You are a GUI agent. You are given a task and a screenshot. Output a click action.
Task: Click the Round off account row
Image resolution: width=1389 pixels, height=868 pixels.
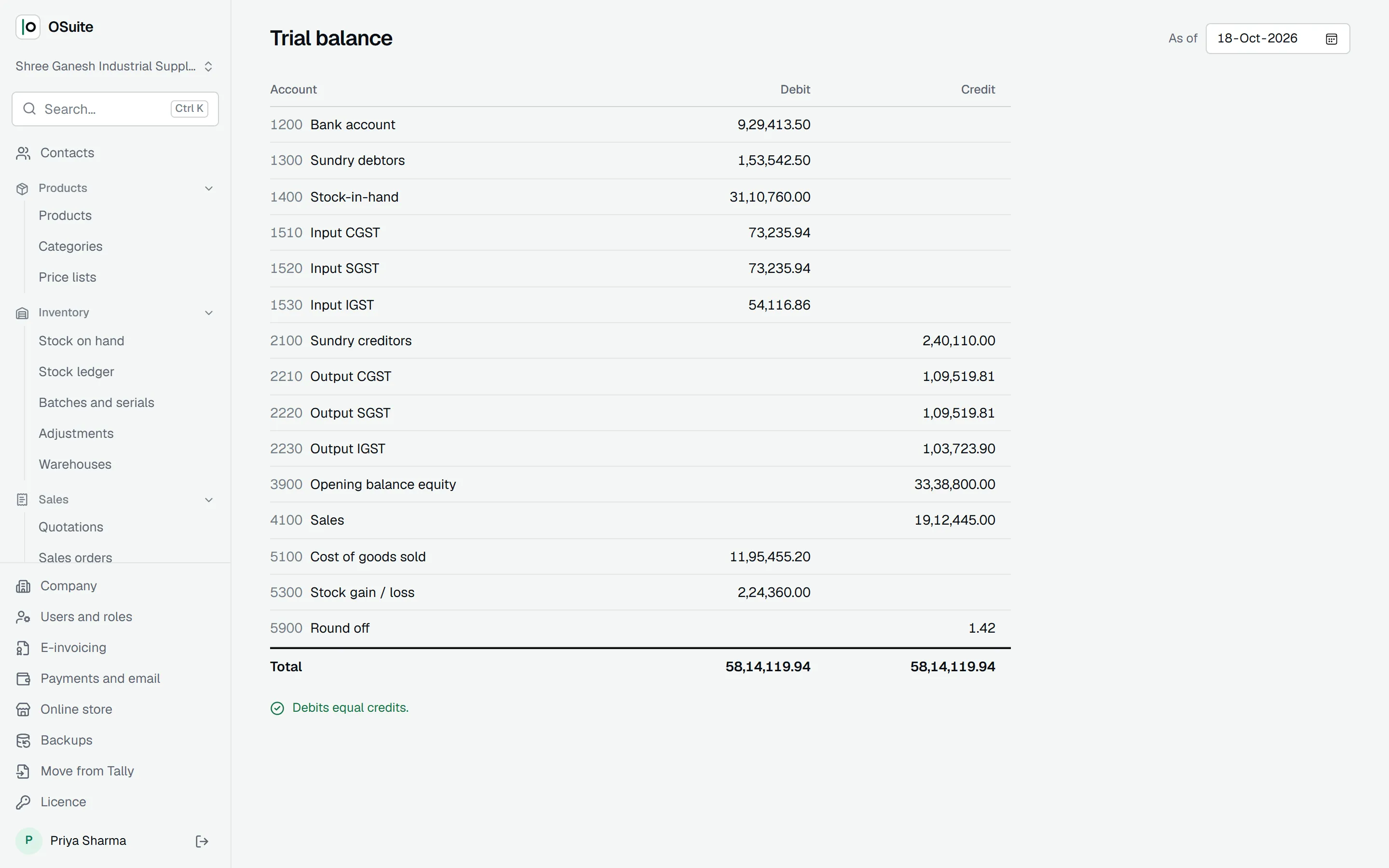click(x=640, y=628)
